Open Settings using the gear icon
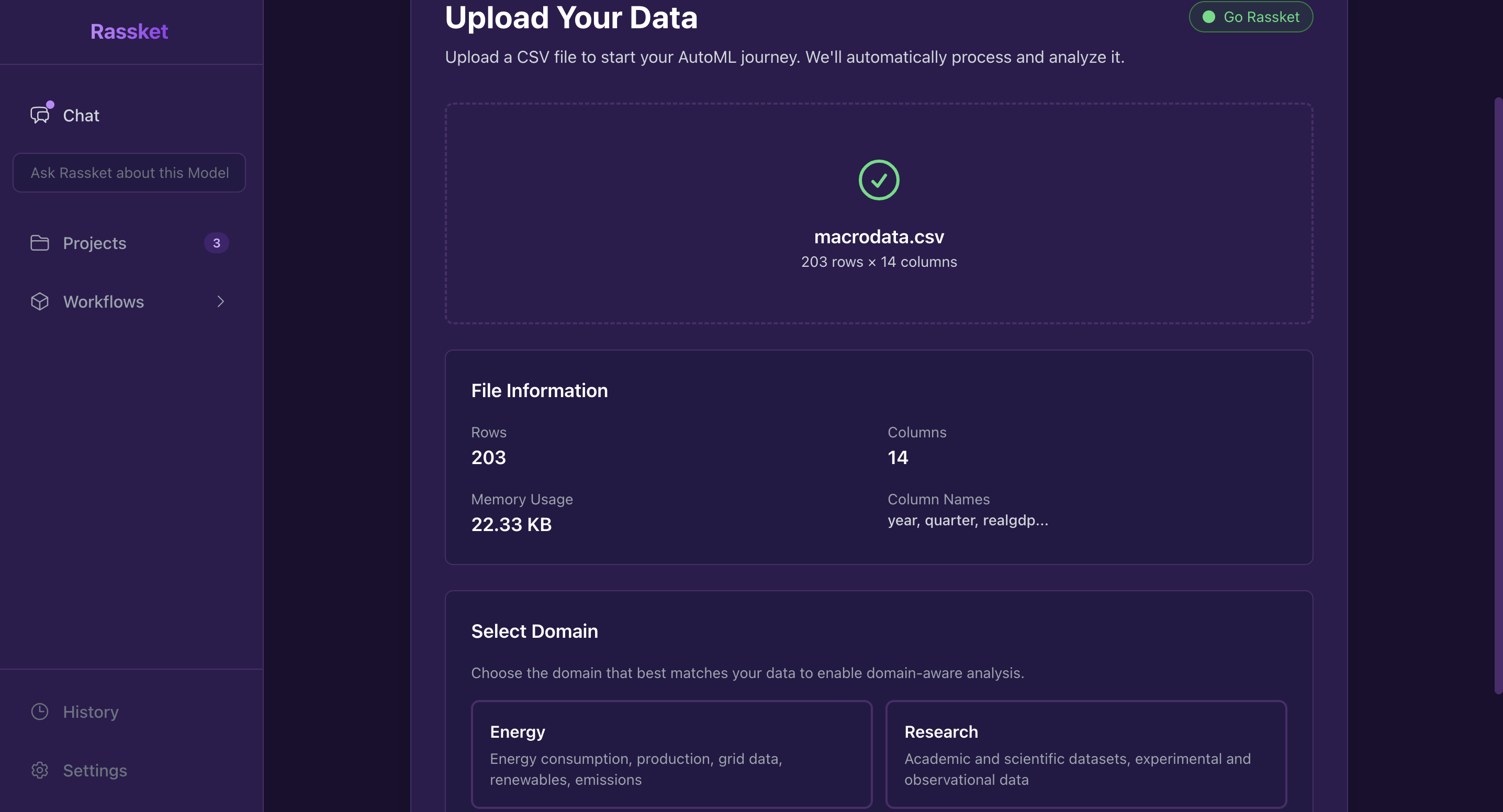1503x812 pixels. 40,770
